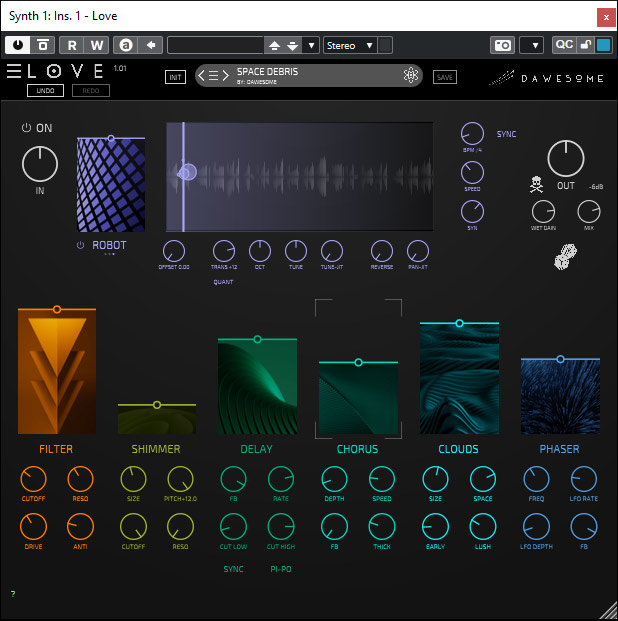
Task: Click the camera snapshot icon in the toolbar
Action: coord(502,45)
